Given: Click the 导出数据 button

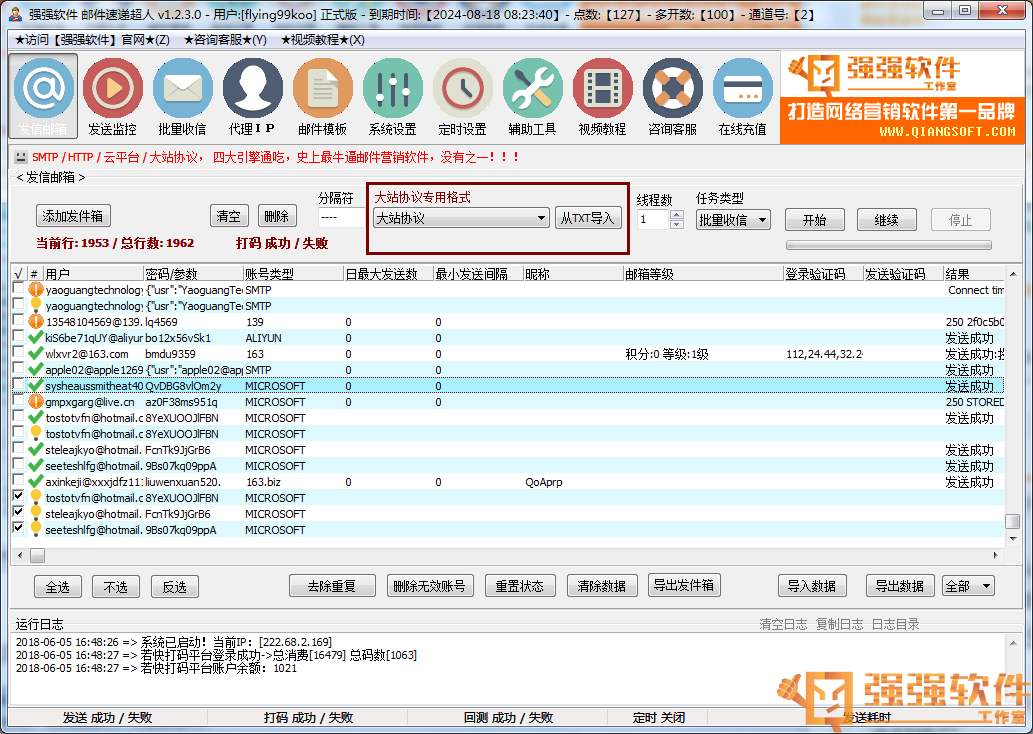Looking at the screenshot, I should 900,586.
